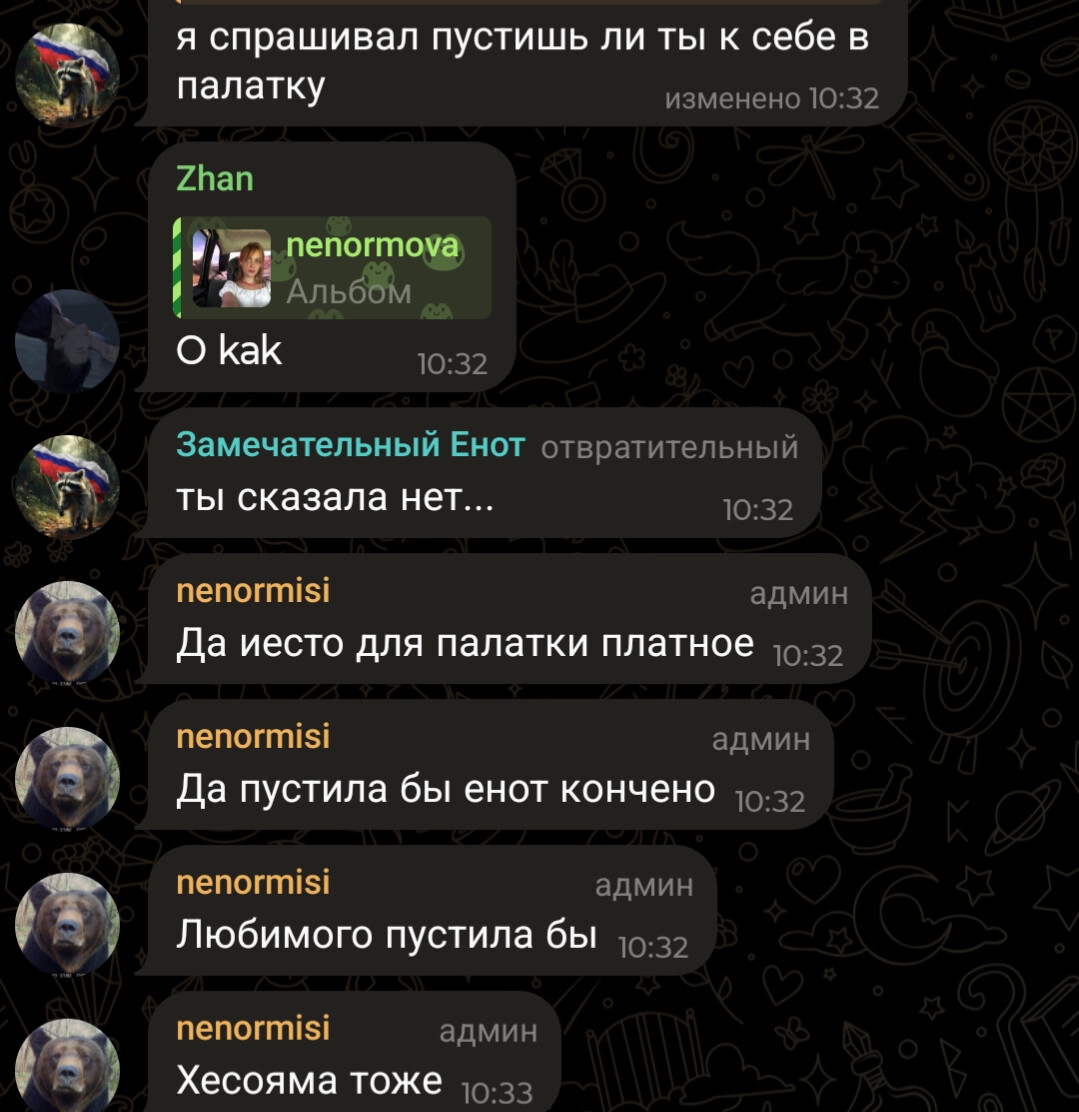Open the bear avatar beside "Хесояма тоже"
Screen dimensions: 1079x1112
coord(67,1066)
